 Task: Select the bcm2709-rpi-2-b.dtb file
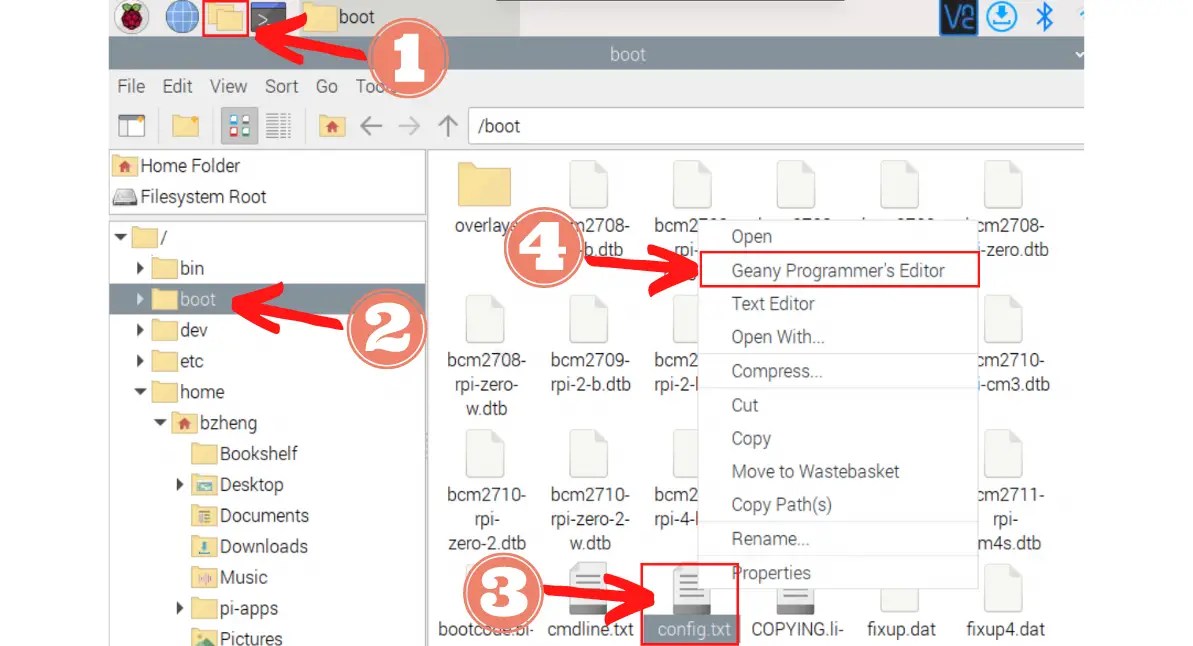coord(590,344)
